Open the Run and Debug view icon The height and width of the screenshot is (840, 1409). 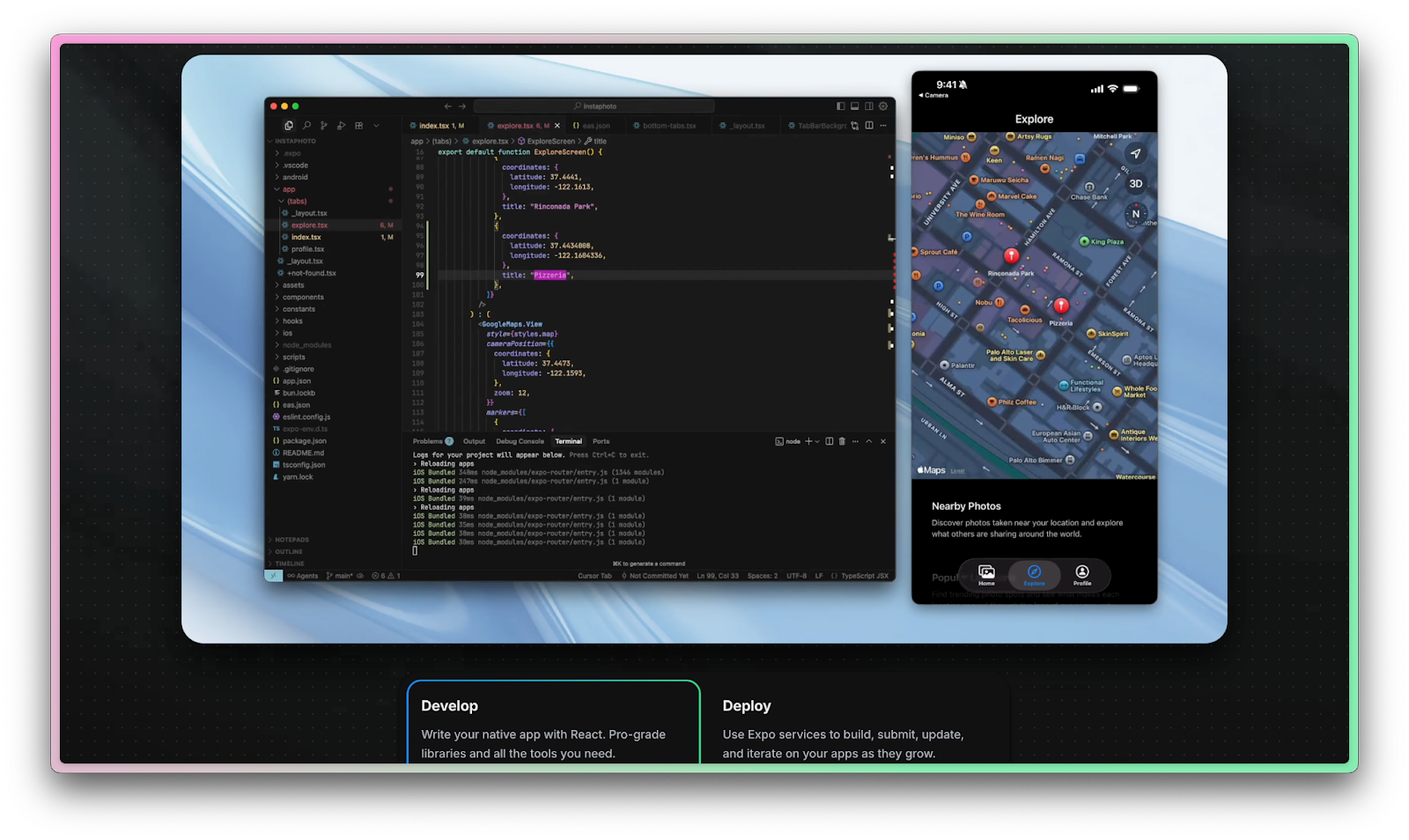tap(342, 126)
